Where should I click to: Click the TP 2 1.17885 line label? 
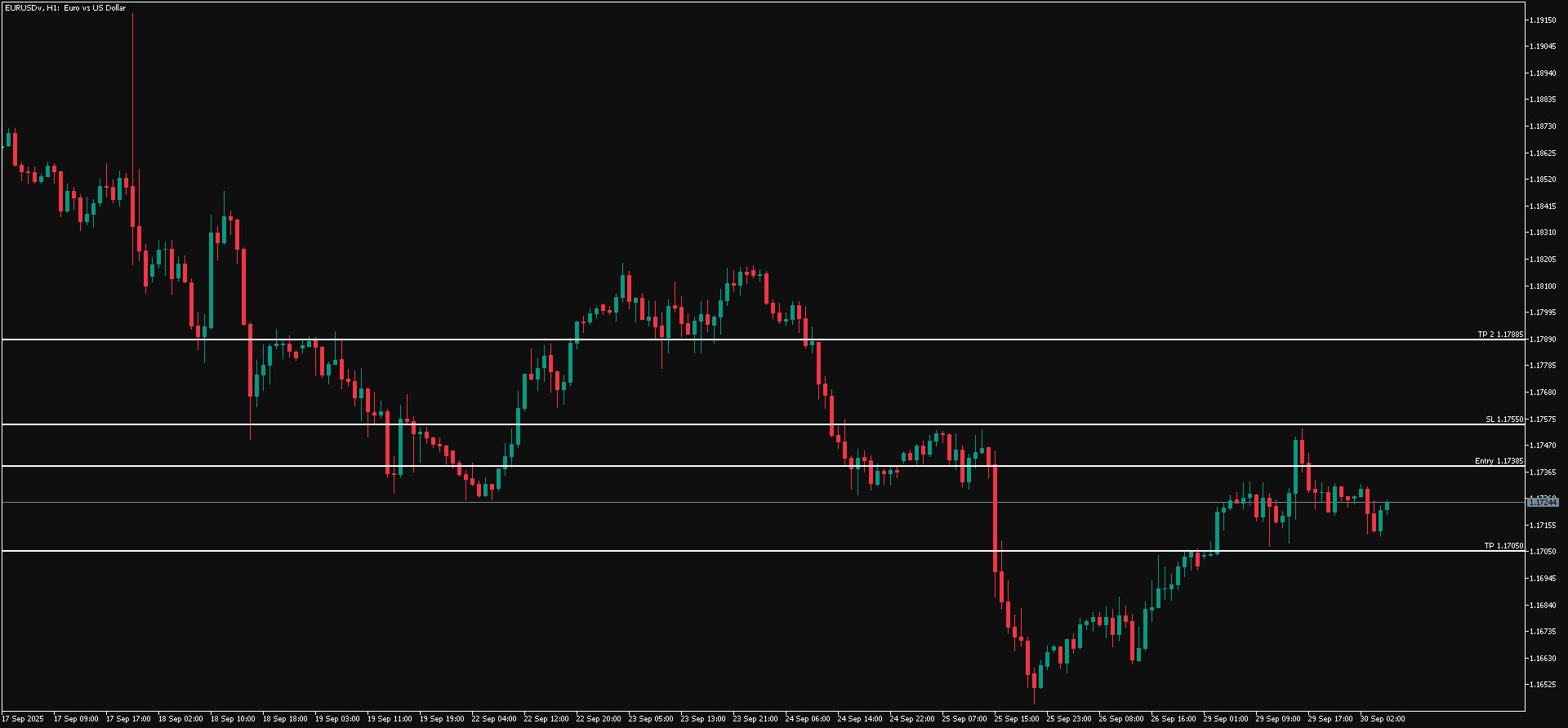tap(1499, 335)
